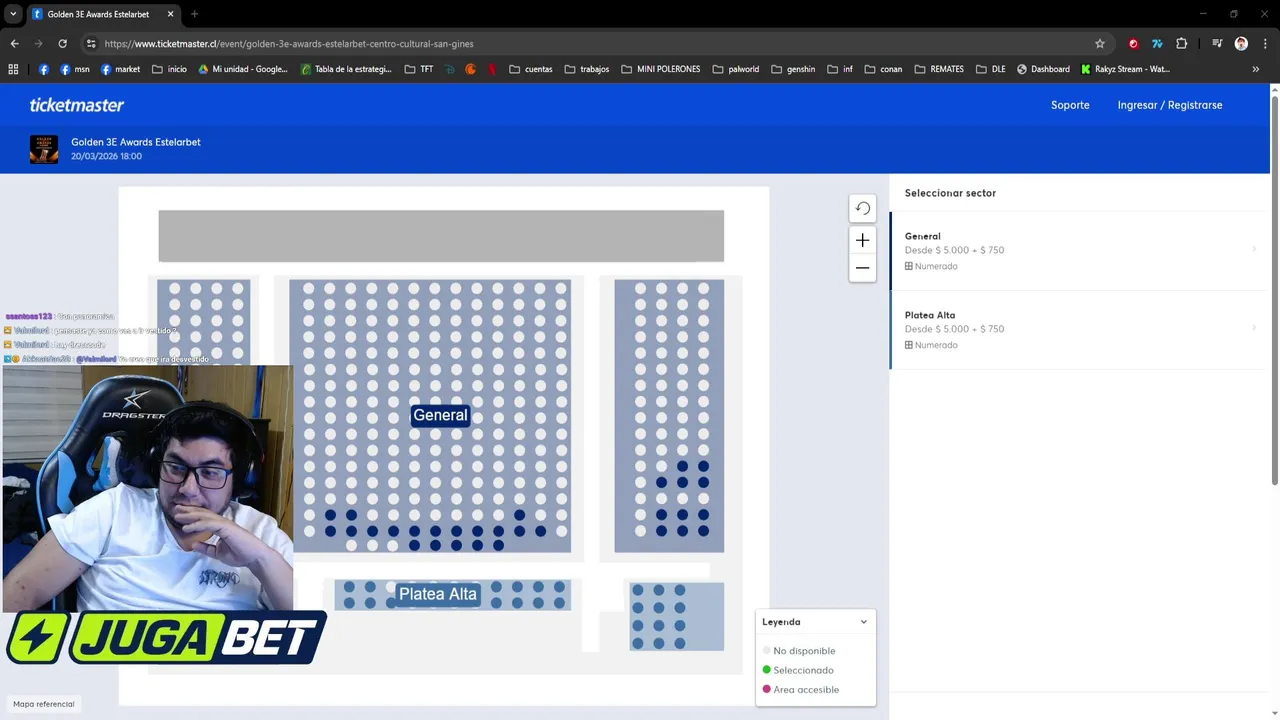Select the General sector option
1280x720 pixels.
[1080, 251]
